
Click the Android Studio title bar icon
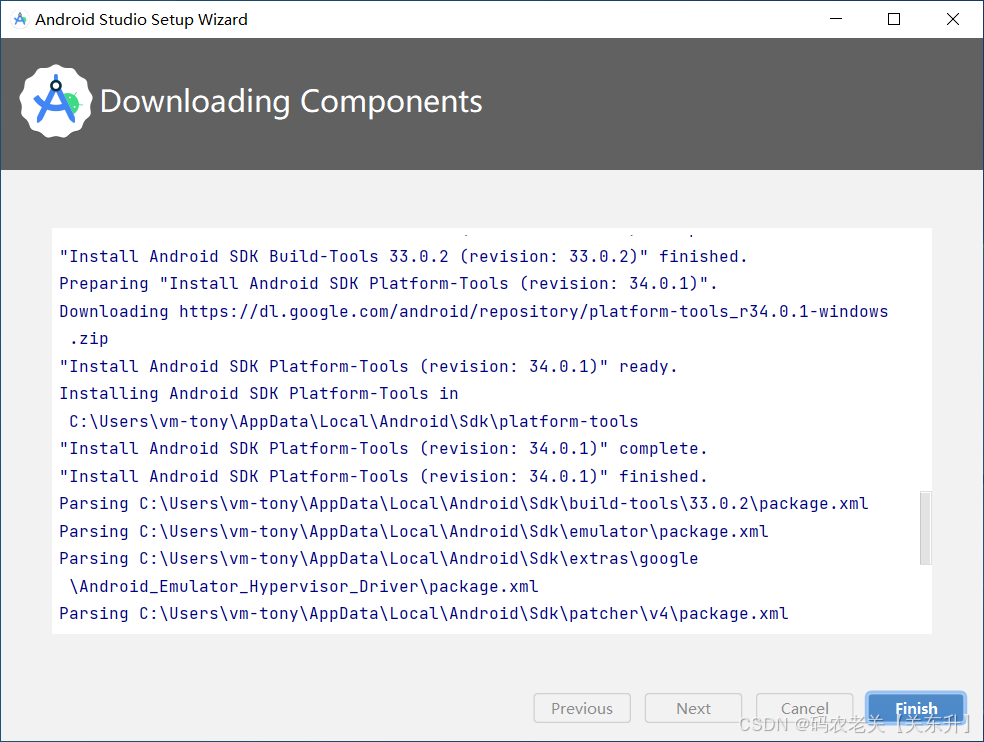pyautogui.click(x=20, y=19)
